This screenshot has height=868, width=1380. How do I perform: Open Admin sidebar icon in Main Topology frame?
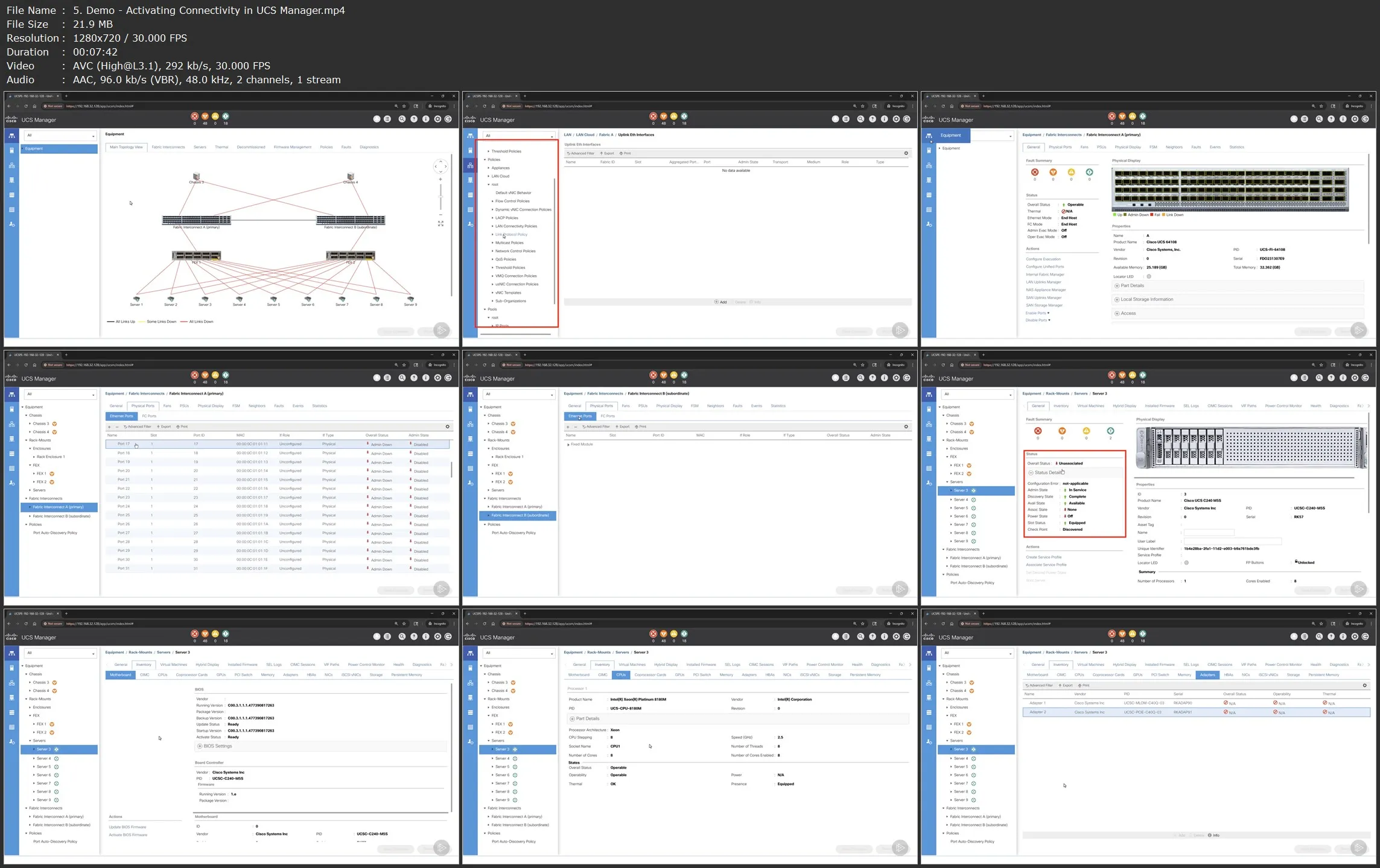pos(11,224)
